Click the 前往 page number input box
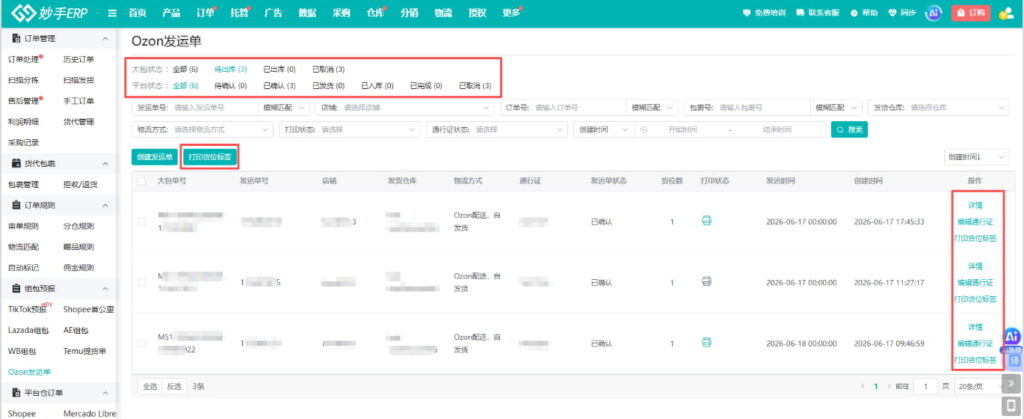 [925, 386]
